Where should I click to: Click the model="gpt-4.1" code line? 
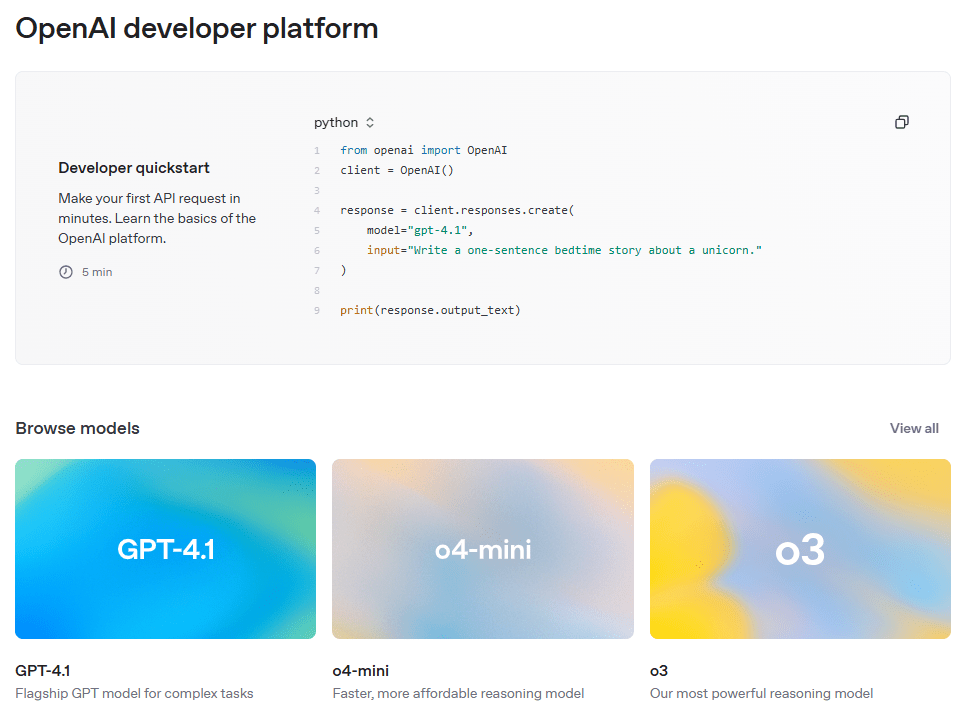point(420,230)
